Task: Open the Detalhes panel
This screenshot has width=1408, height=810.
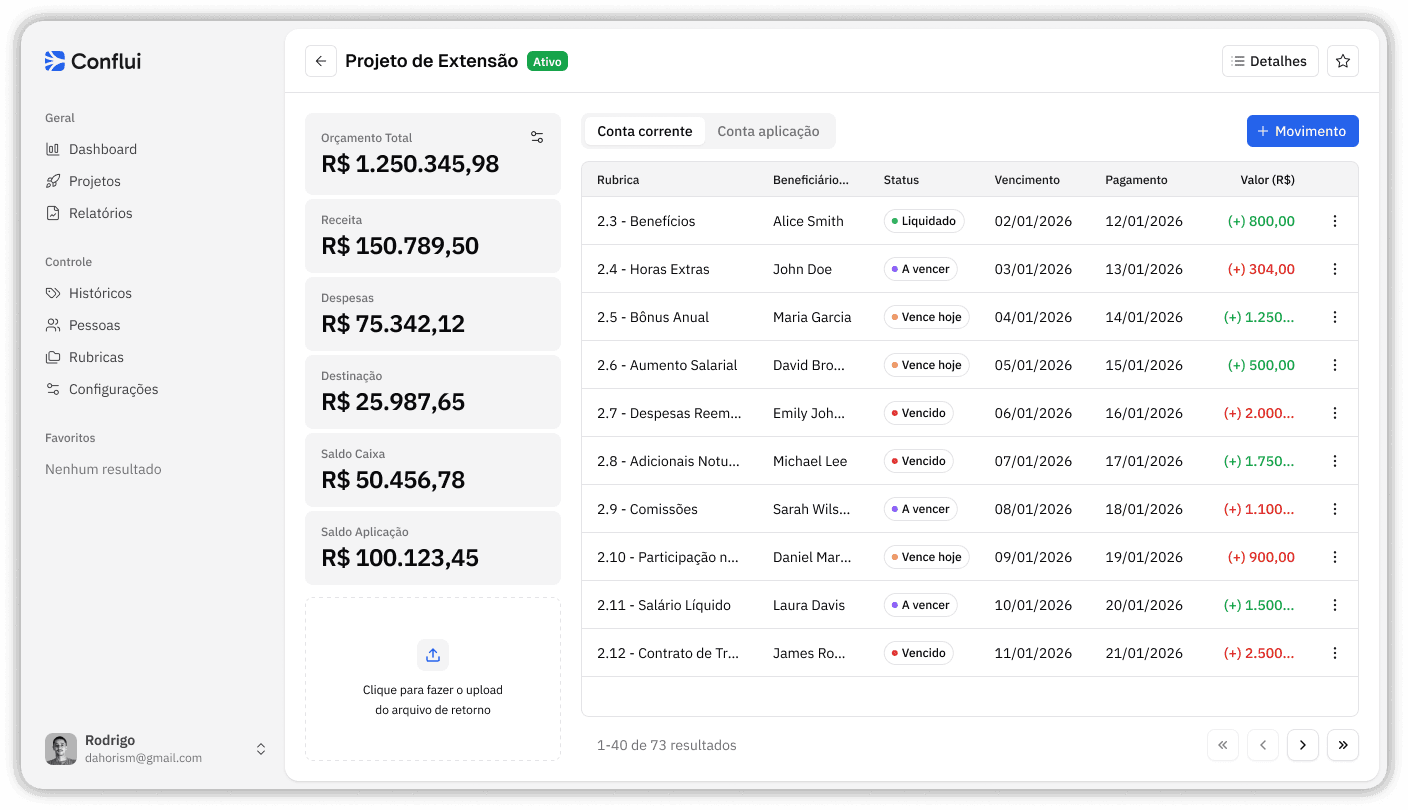Action: (x=1270, y=61)
